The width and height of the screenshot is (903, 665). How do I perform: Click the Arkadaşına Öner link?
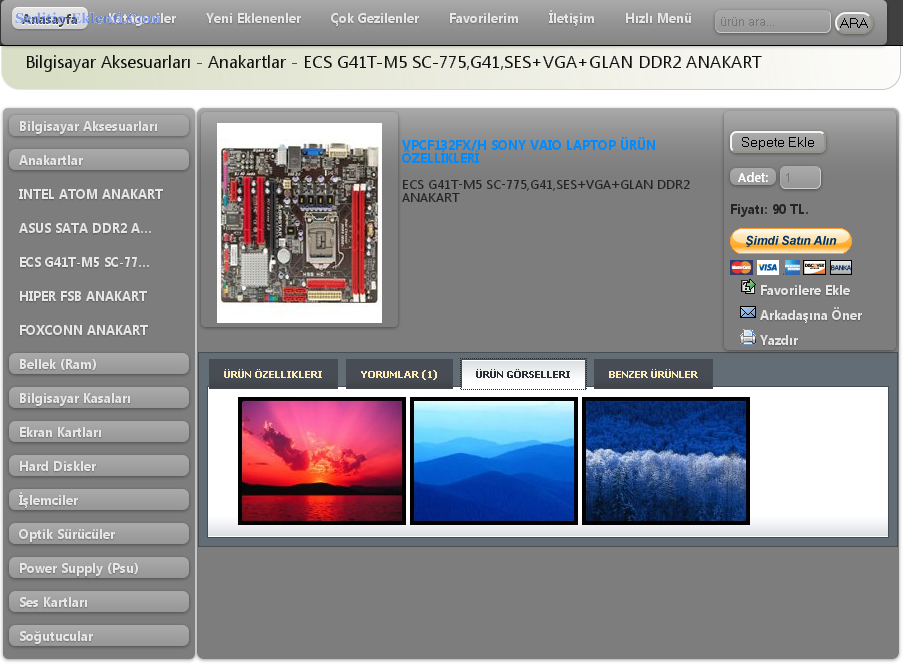coord(811,315)
